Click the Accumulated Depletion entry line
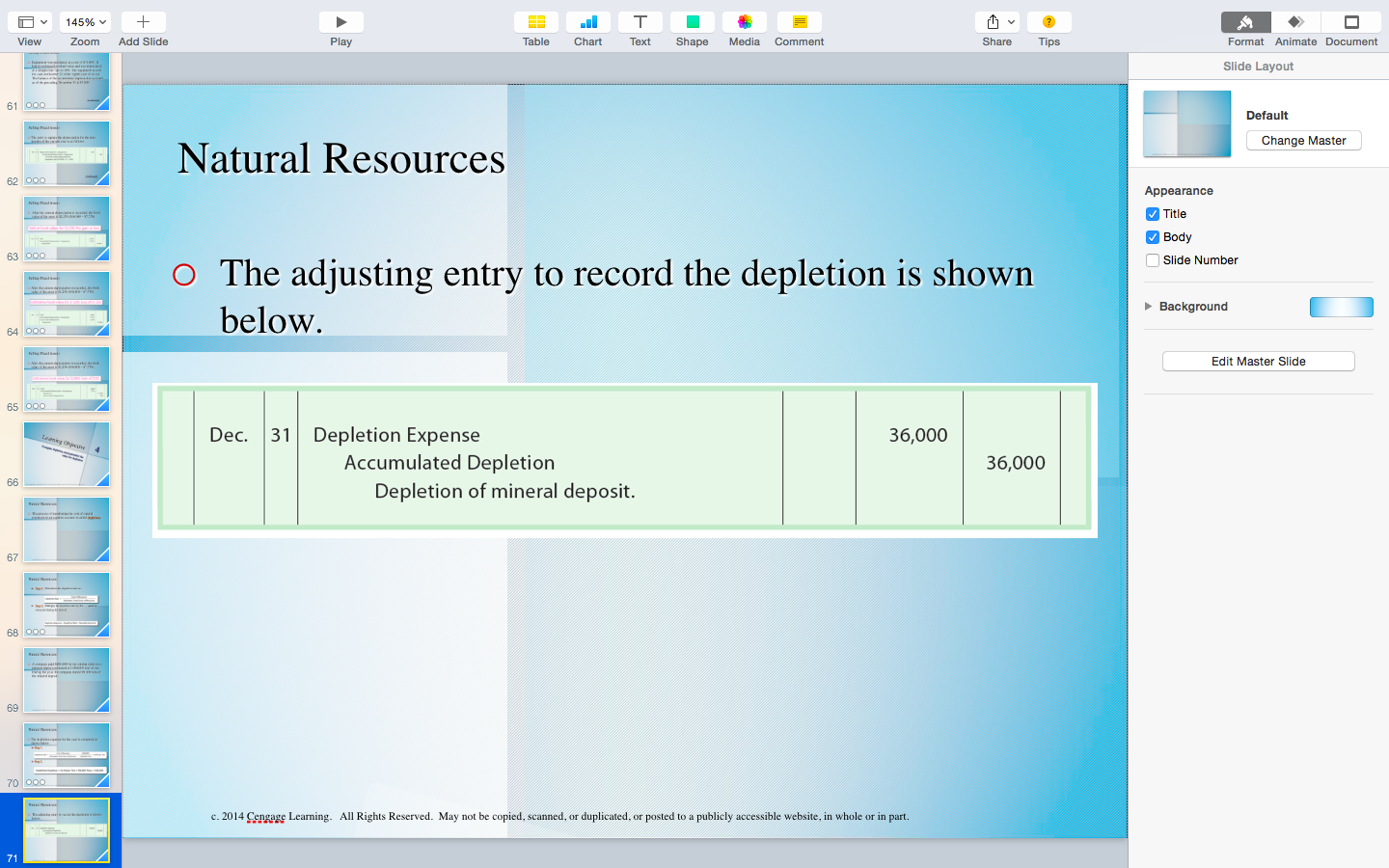The width and height of the screenshot is (1389, 868). (x=449, y=463)
